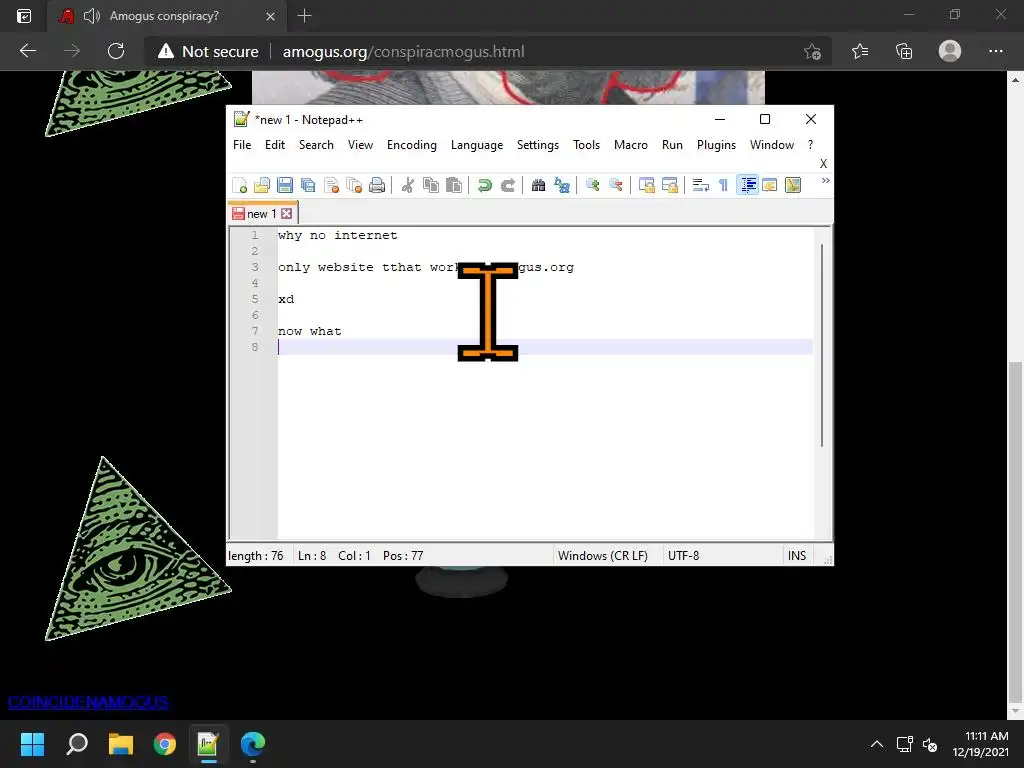Open the Replace dialog icon
The height and width of the screenshot is (768, 1024).
coord(562,185)
